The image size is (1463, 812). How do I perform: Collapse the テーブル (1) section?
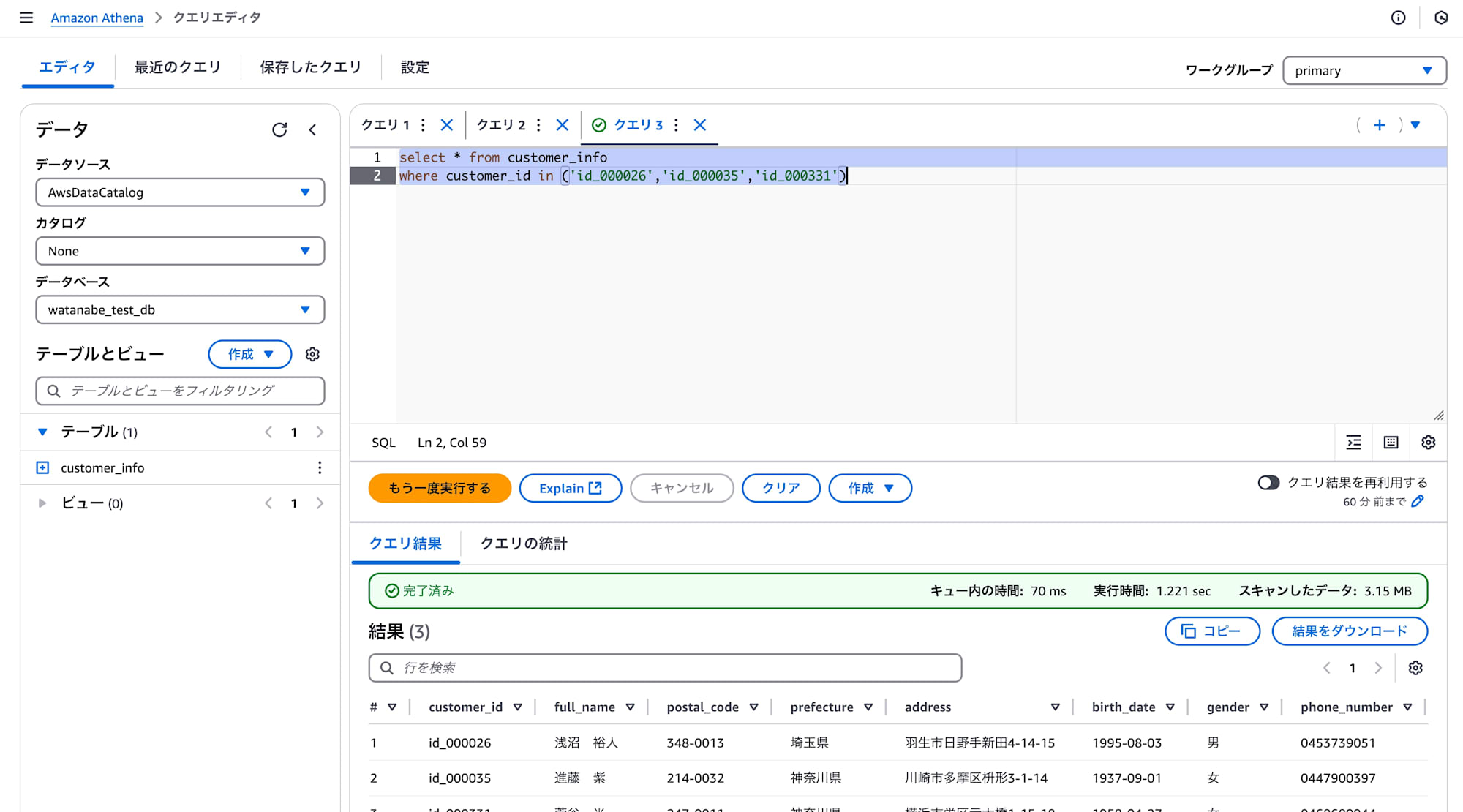pos(42,432)
